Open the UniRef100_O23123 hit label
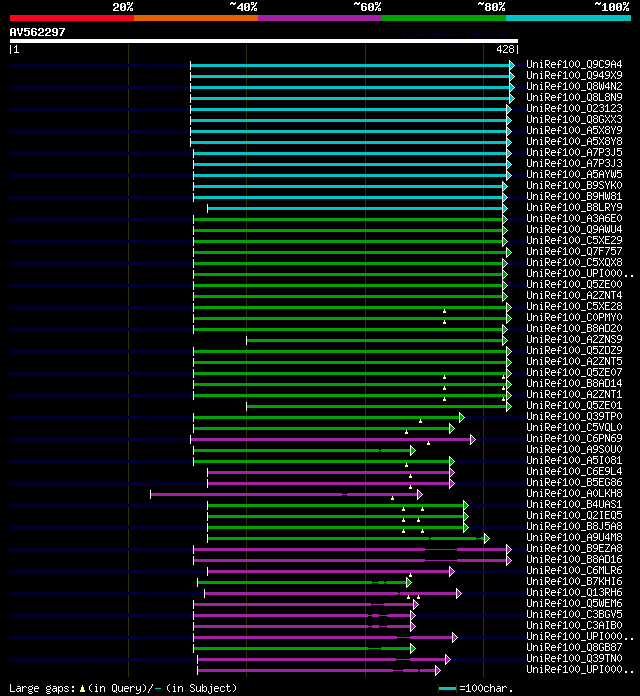This screenshot has height=696, width=640. (x=574, y=108)
